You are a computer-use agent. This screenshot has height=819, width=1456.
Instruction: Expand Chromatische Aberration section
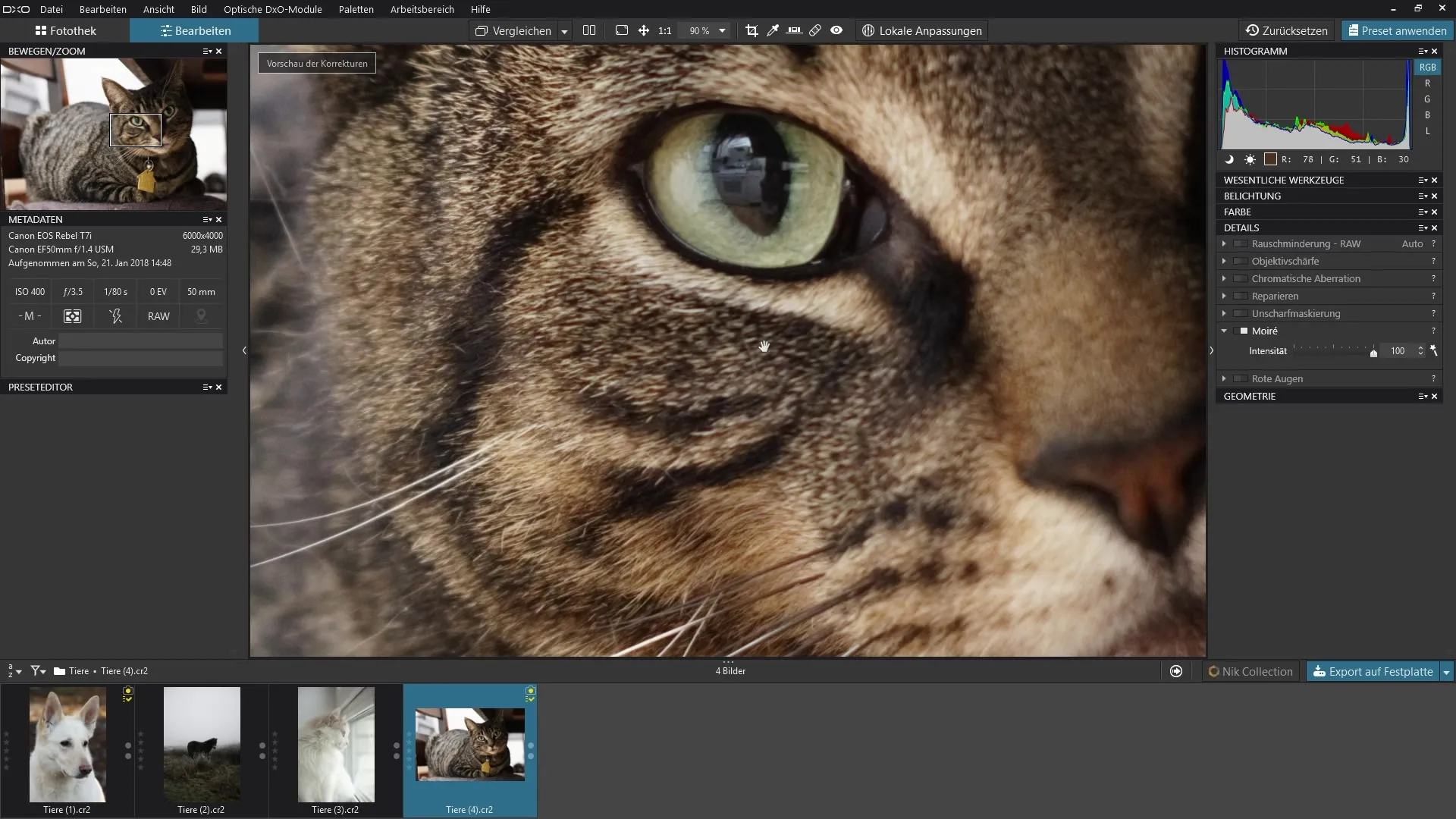pos(1224,278)
